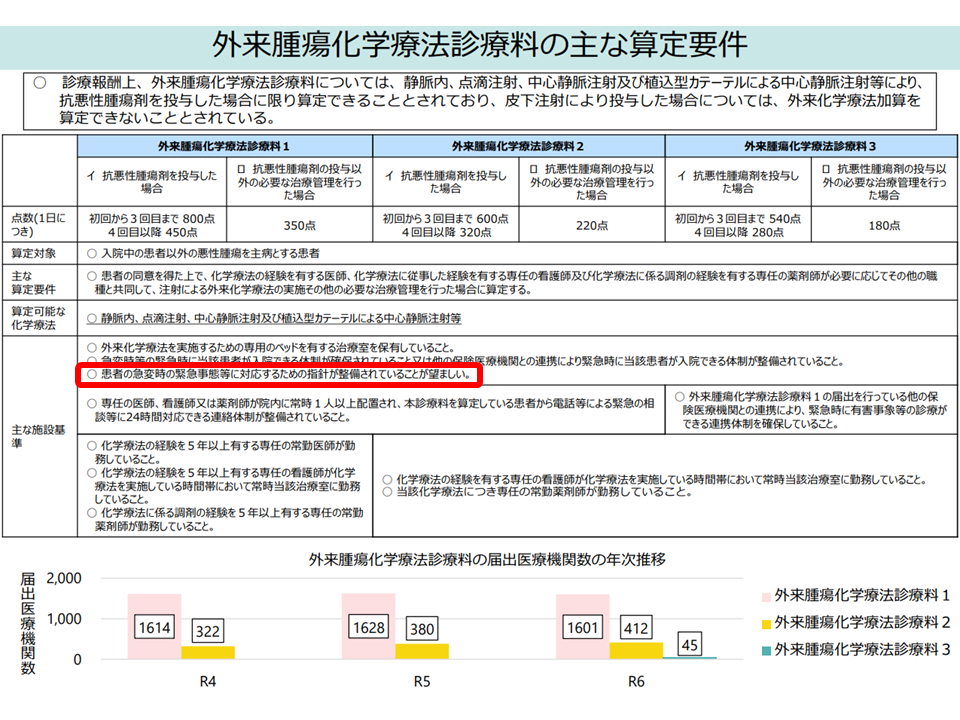Click underlined 静脈内、点滴注射 text in table
The width and height of the screenshot is (960, 720).
[x=274, y=318]
